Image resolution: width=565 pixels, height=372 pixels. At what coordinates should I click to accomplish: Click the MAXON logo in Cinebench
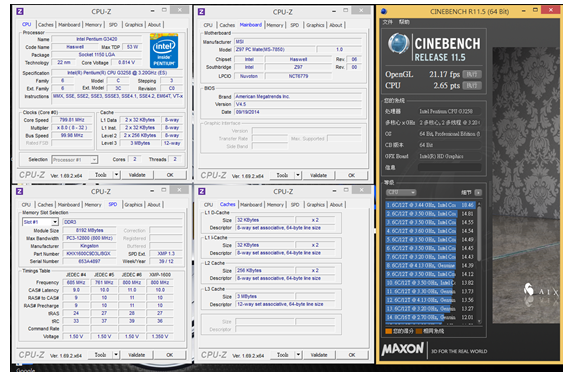pos(403,349)
